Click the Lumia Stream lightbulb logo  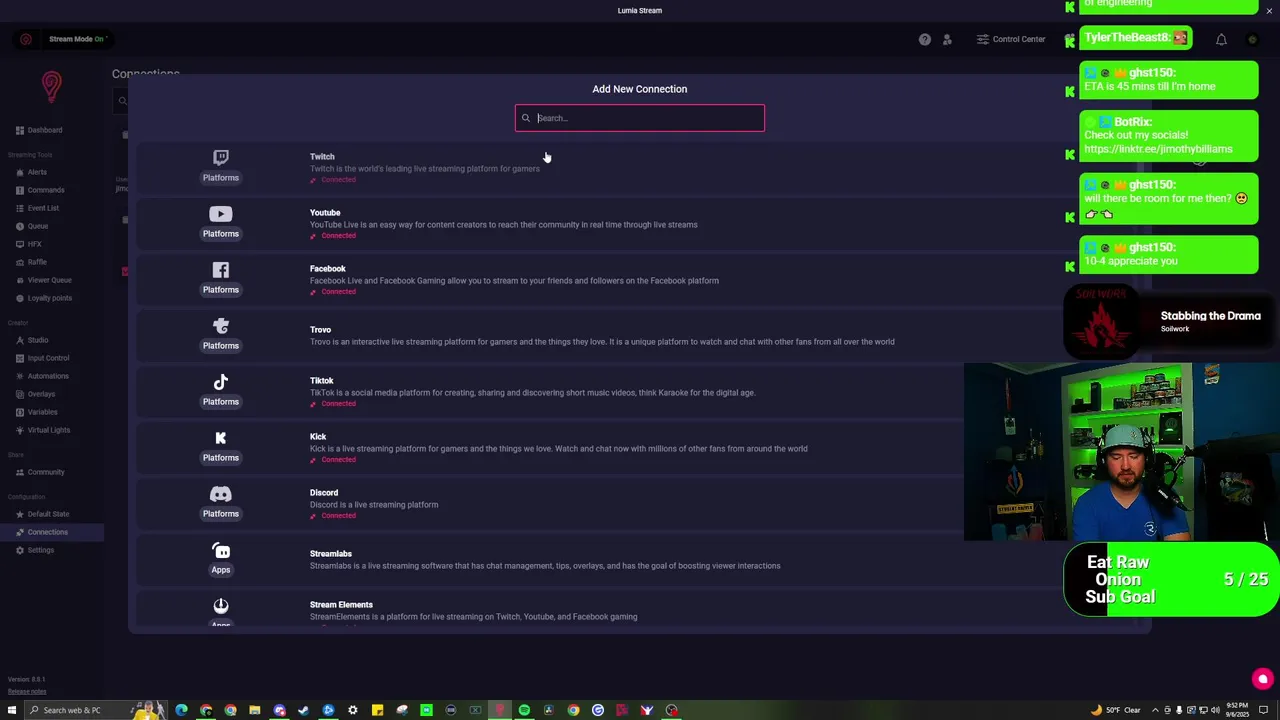coord(52,87)
